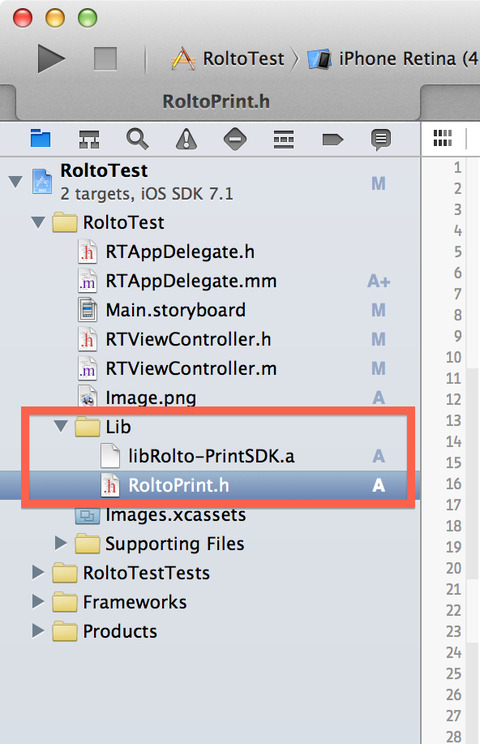Open libRolto-PrintSDK.a in navigator

tap(212, 456)
